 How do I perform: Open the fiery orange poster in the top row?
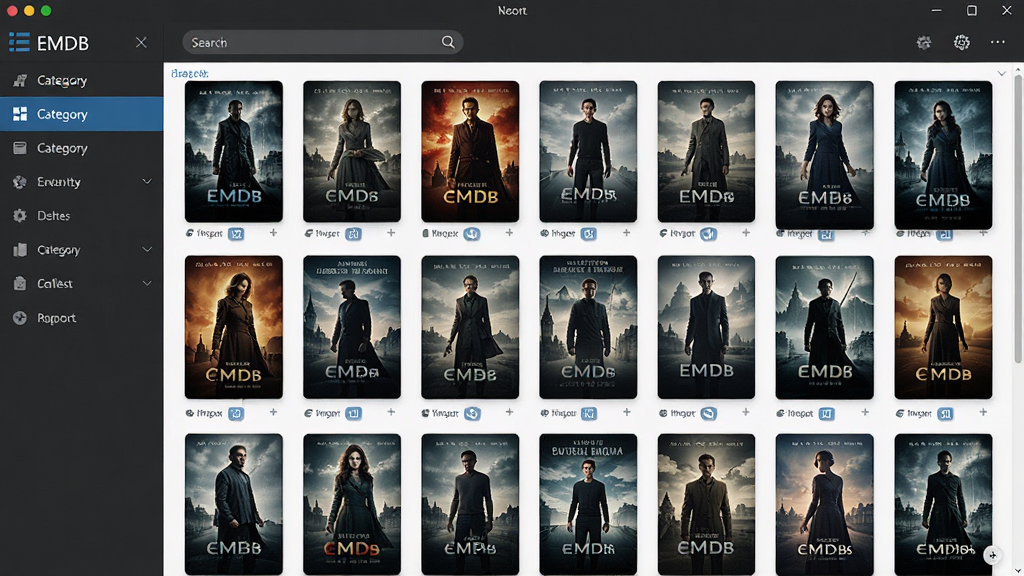click(470, 152)
